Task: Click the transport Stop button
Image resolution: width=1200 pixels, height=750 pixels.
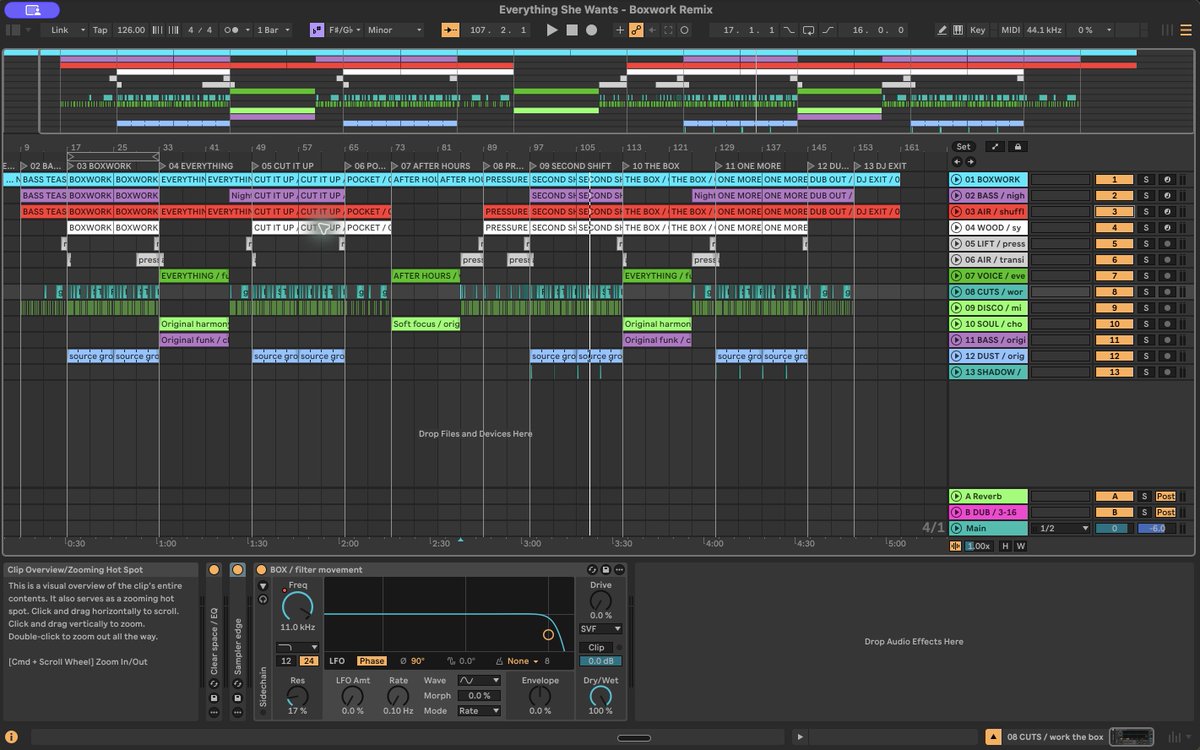Action: 572,30
